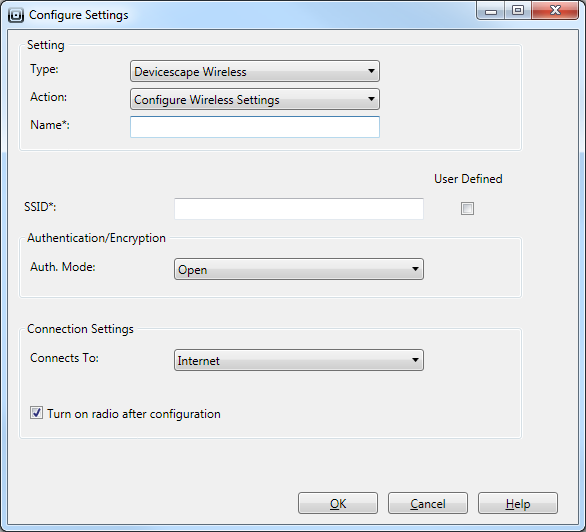Expand the Action dropdown list
Screen dimensions: 586x532
tap(255, 99)
